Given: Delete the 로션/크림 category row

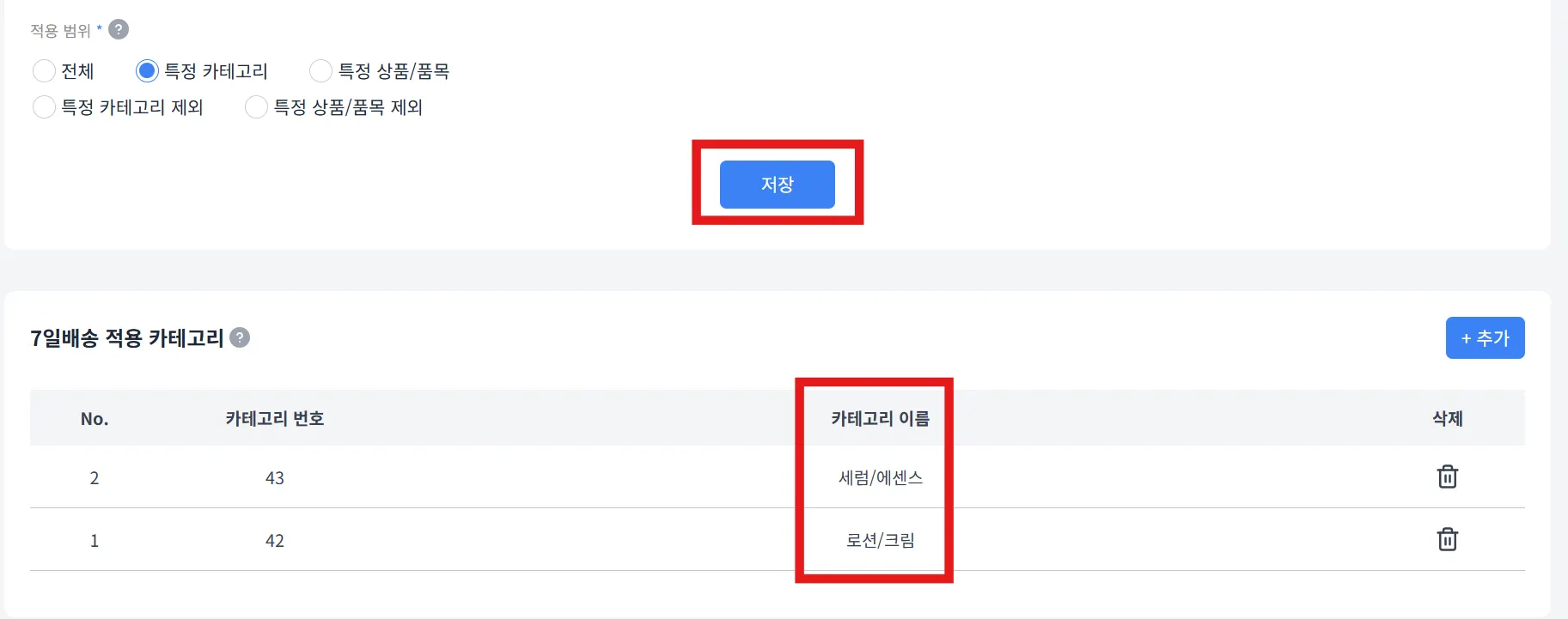Looking at the screenshot, I should [1447, 539].
